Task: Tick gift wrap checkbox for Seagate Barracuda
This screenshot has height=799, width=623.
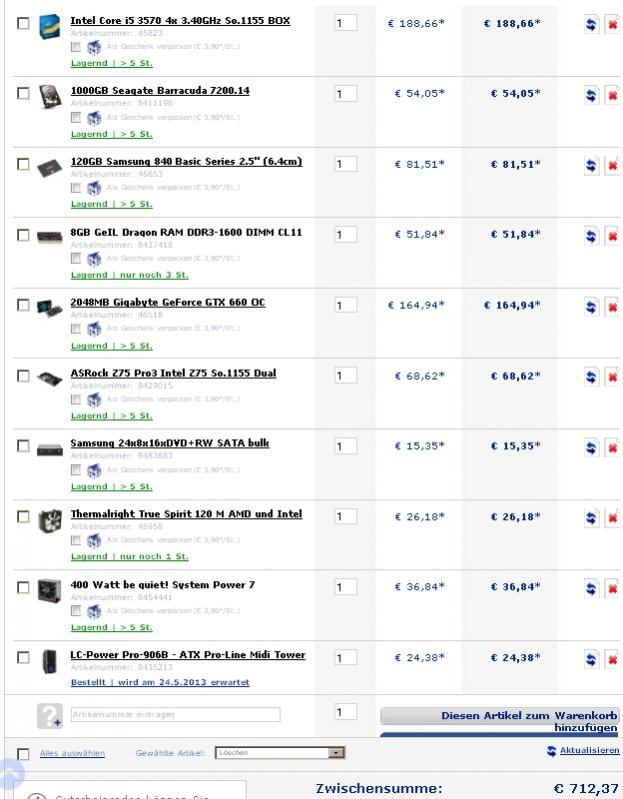Action: (76, 118)
